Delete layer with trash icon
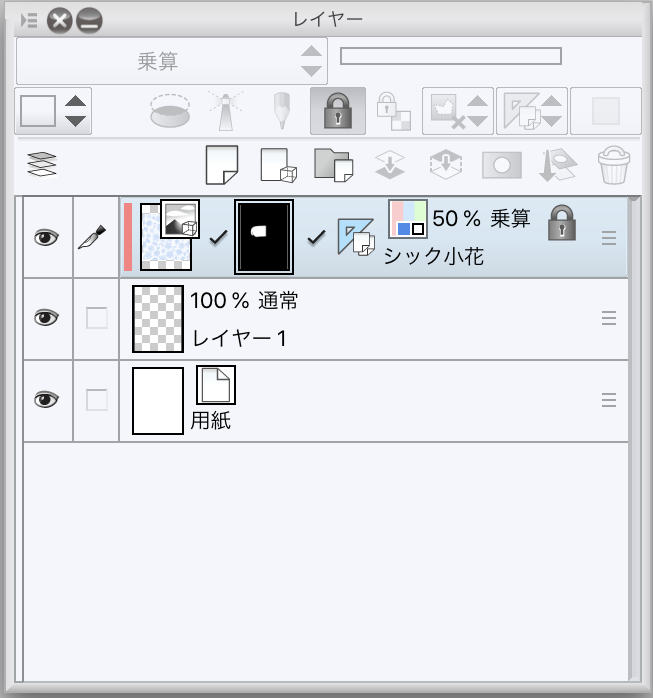 [614, 165]
